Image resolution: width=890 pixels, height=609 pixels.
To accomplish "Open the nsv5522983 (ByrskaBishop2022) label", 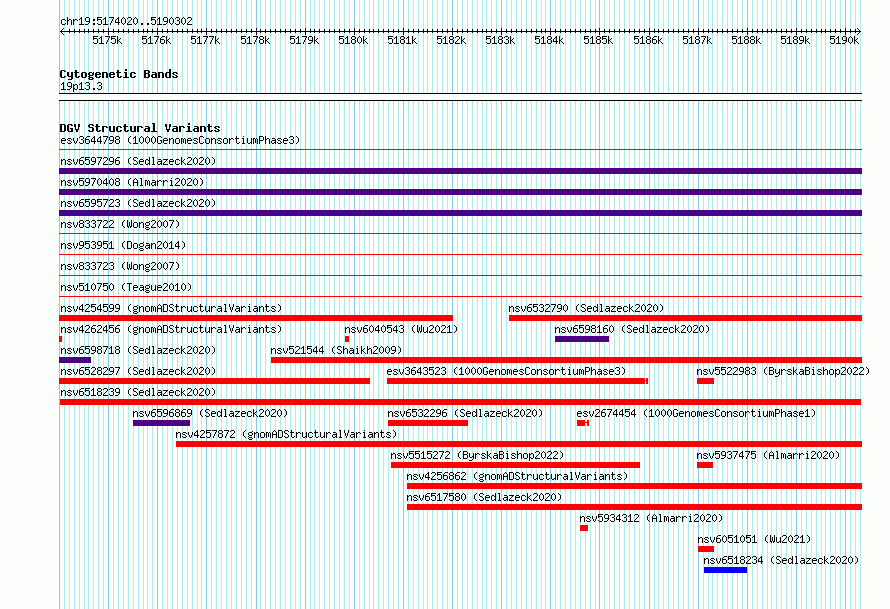I will pos(783,371).
